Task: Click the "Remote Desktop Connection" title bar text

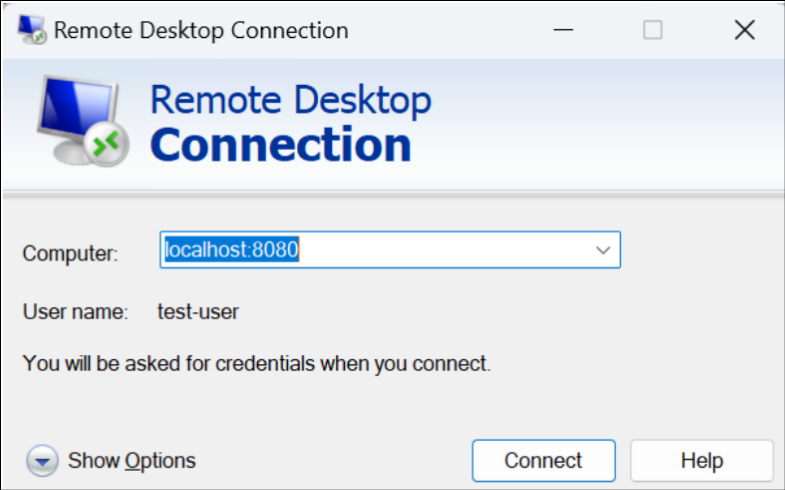Action: point(201,30)
